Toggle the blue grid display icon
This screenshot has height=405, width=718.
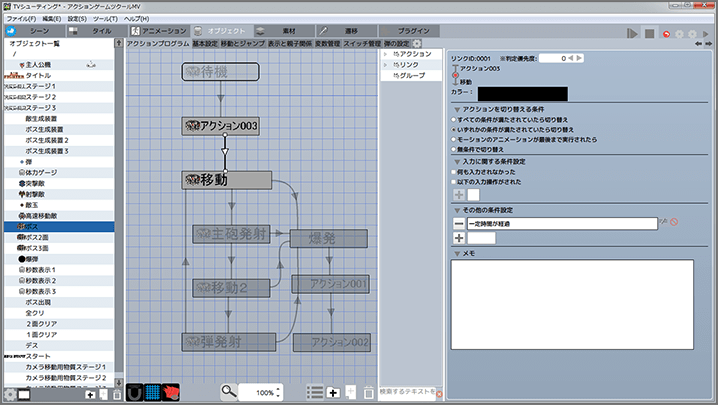point(153,392)
